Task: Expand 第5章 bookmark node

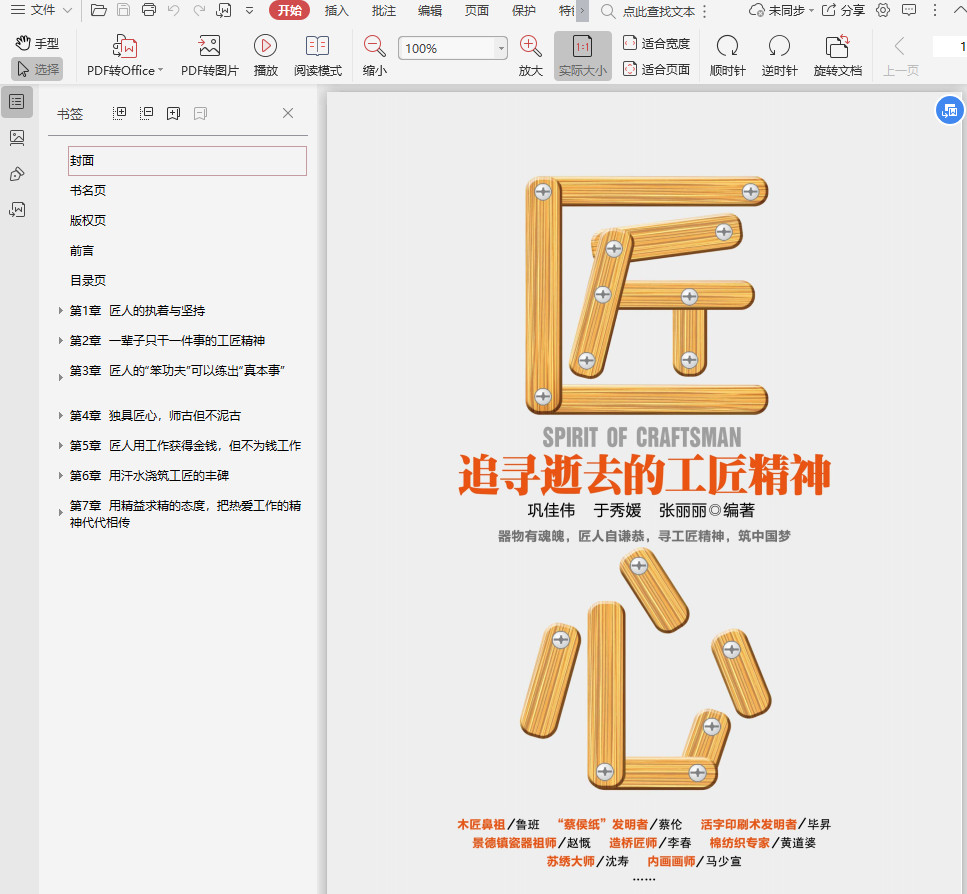Action: pos(60,445)
